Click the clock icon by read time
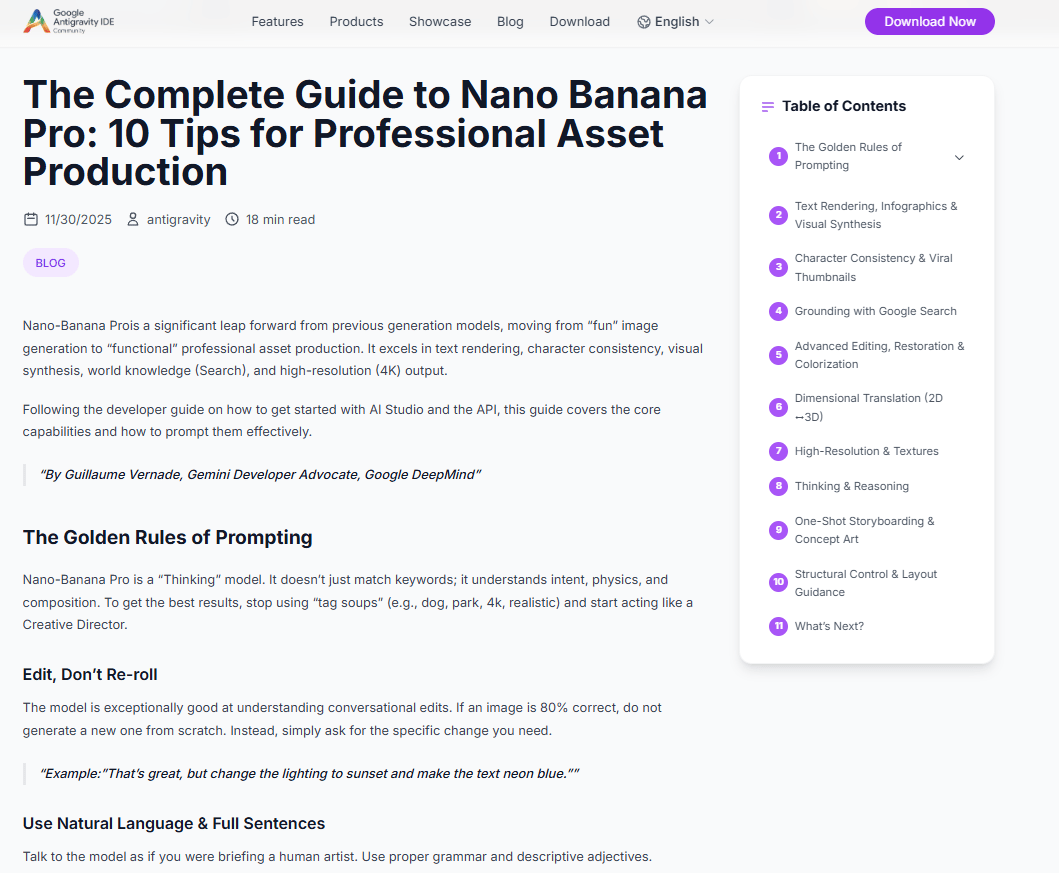Screen dimensions: 1059x873 pyautogui.click(x=232, y=219)
